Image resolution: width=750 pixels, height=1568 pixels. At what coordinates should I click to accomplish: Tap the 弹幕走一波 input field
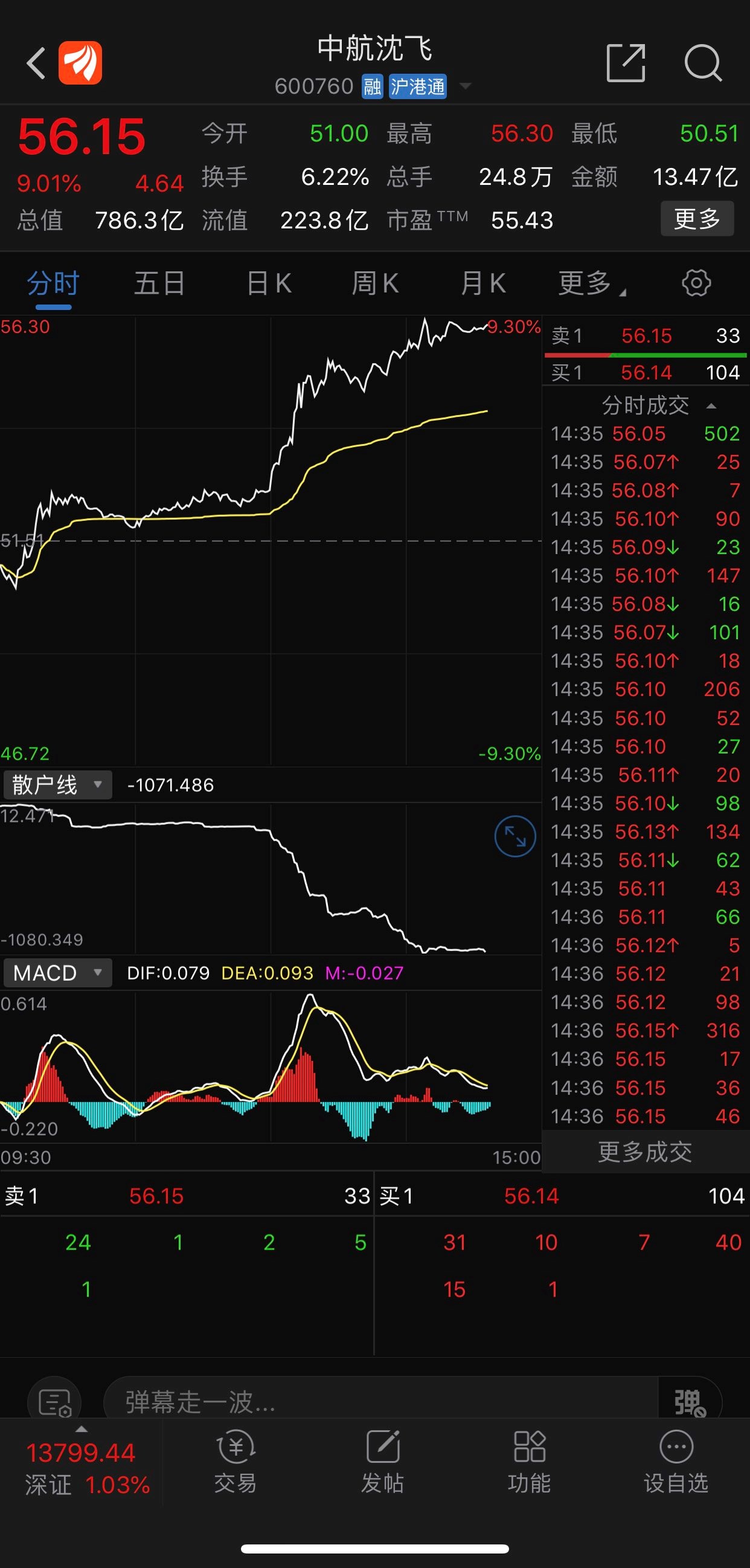(380, 1402)
